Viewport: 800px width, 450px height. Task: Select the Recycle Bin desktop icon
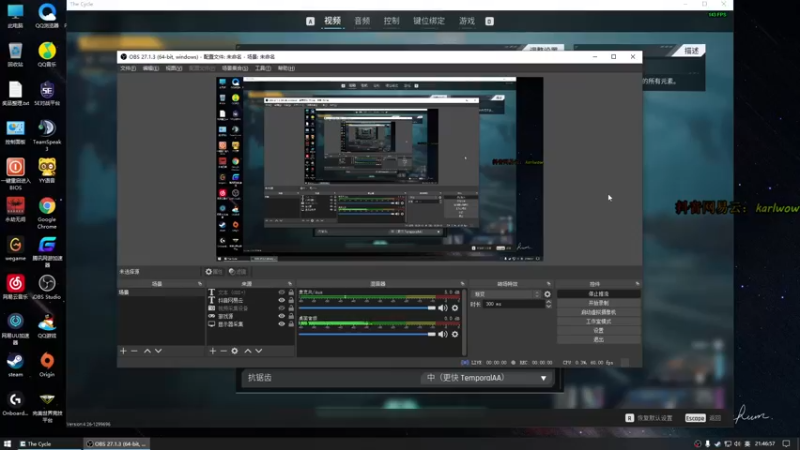click(15, 55)
